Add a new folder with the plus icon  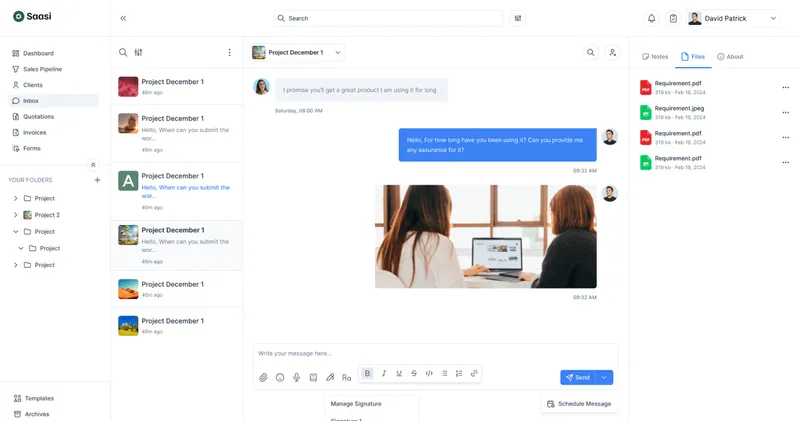click(x=97, y=180)
